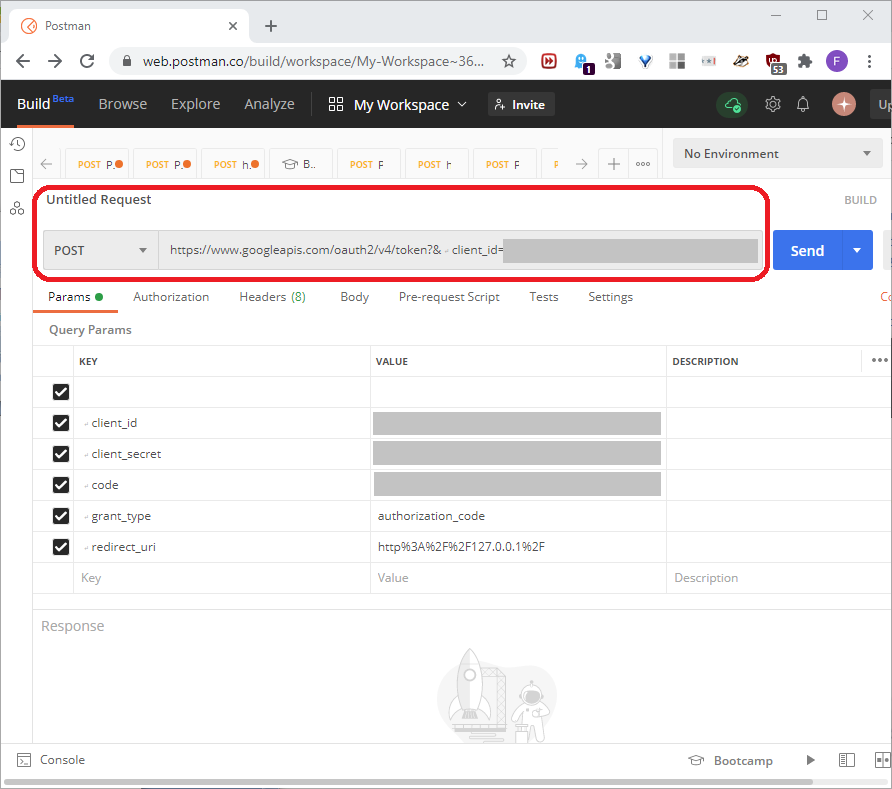
Task: Open the request Settings tab
Action: coord(610,297)
